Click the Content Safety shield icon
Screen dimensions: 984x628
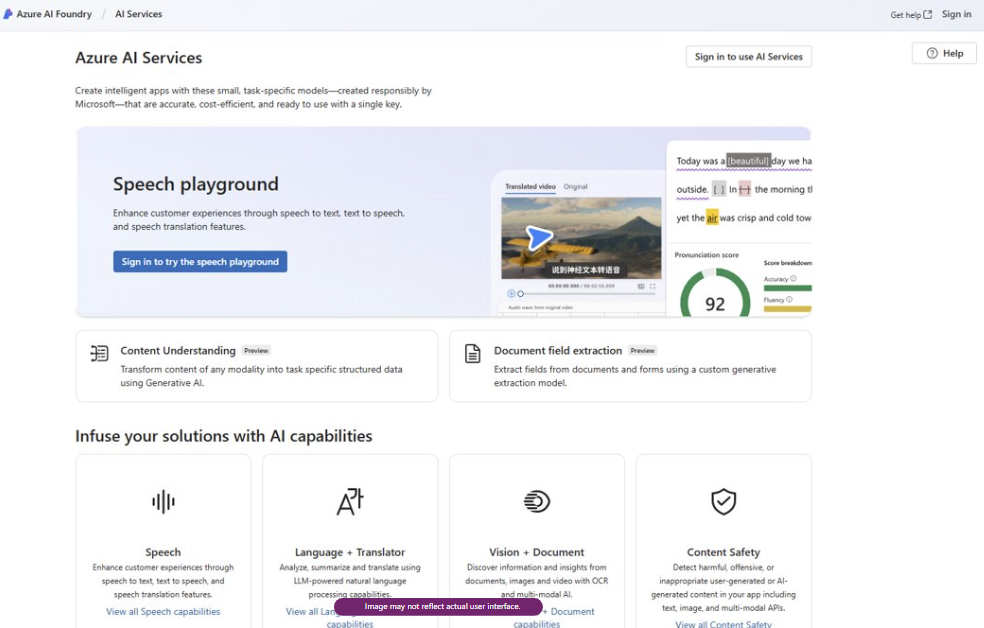[x=724, y=501]
